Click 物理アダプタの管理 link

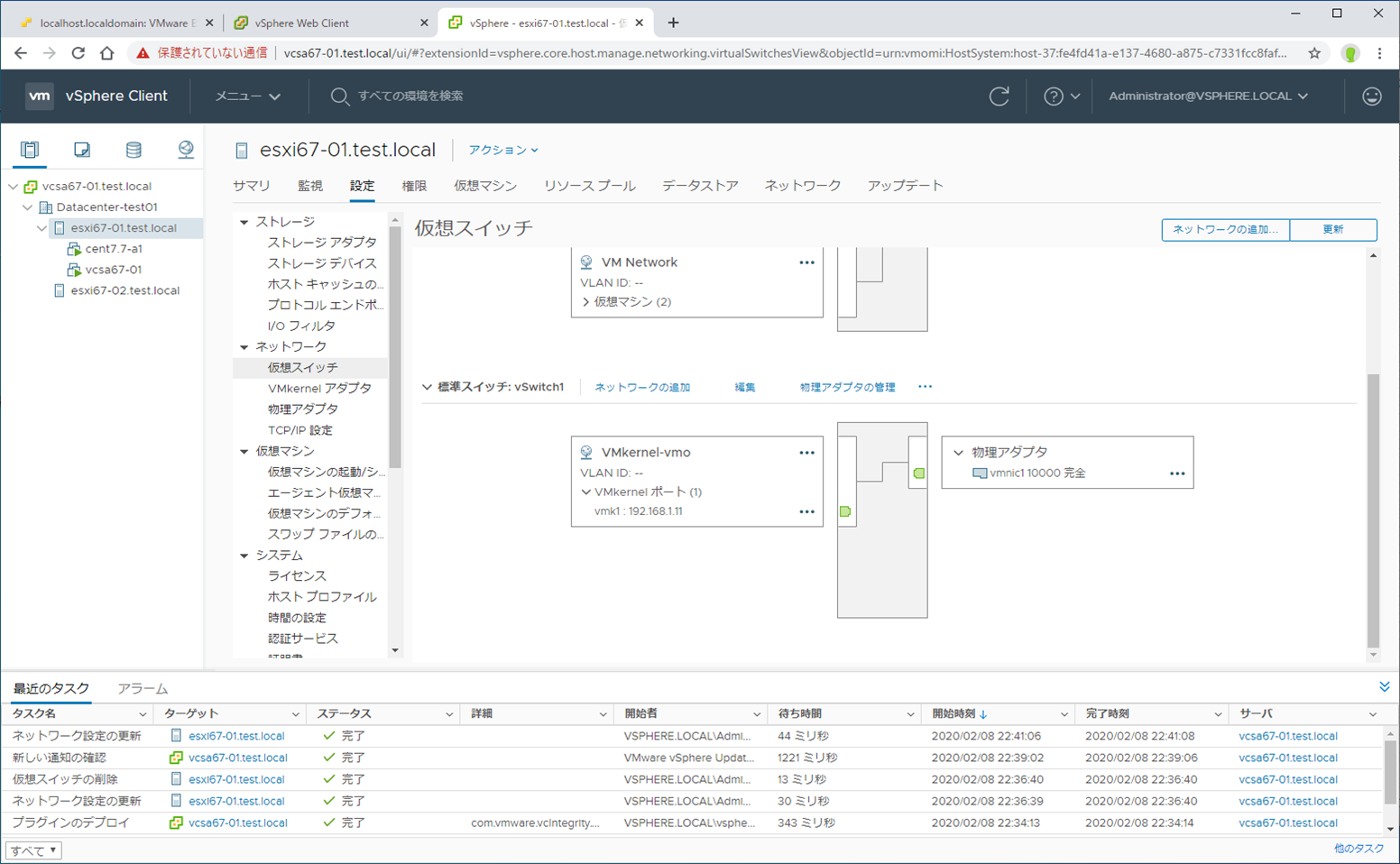point(847,387)
